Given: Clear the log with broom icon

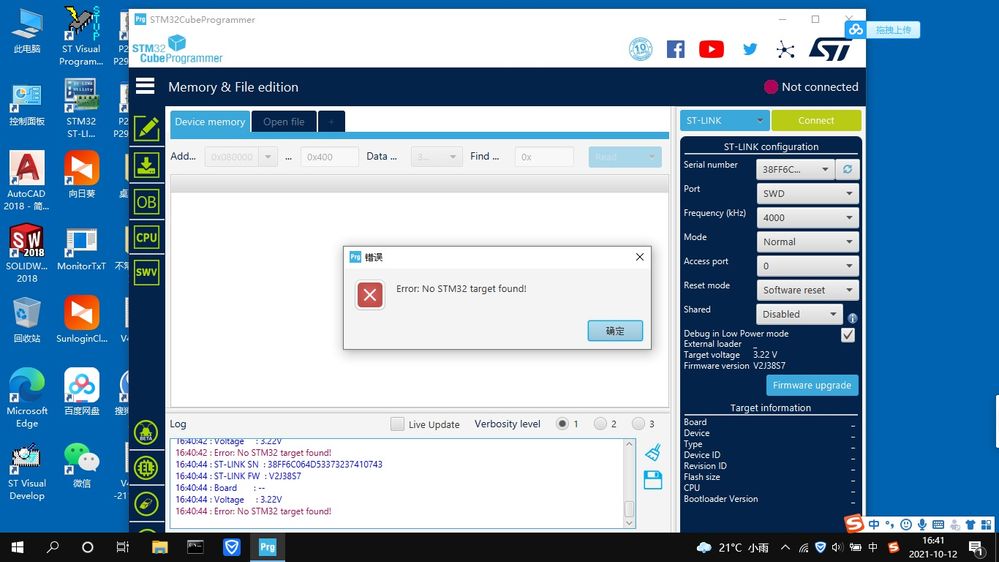Looking at the screenshot, I should 653,452.
